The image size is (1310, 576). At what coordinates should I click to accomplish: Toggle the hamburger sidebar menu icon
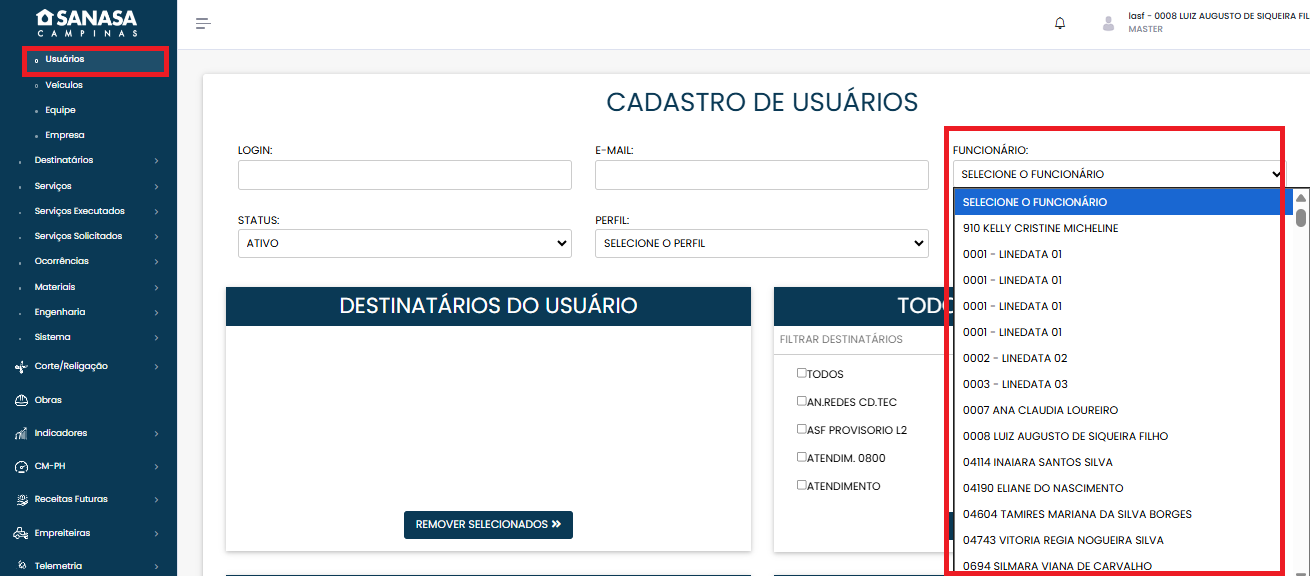coord(203,23)
